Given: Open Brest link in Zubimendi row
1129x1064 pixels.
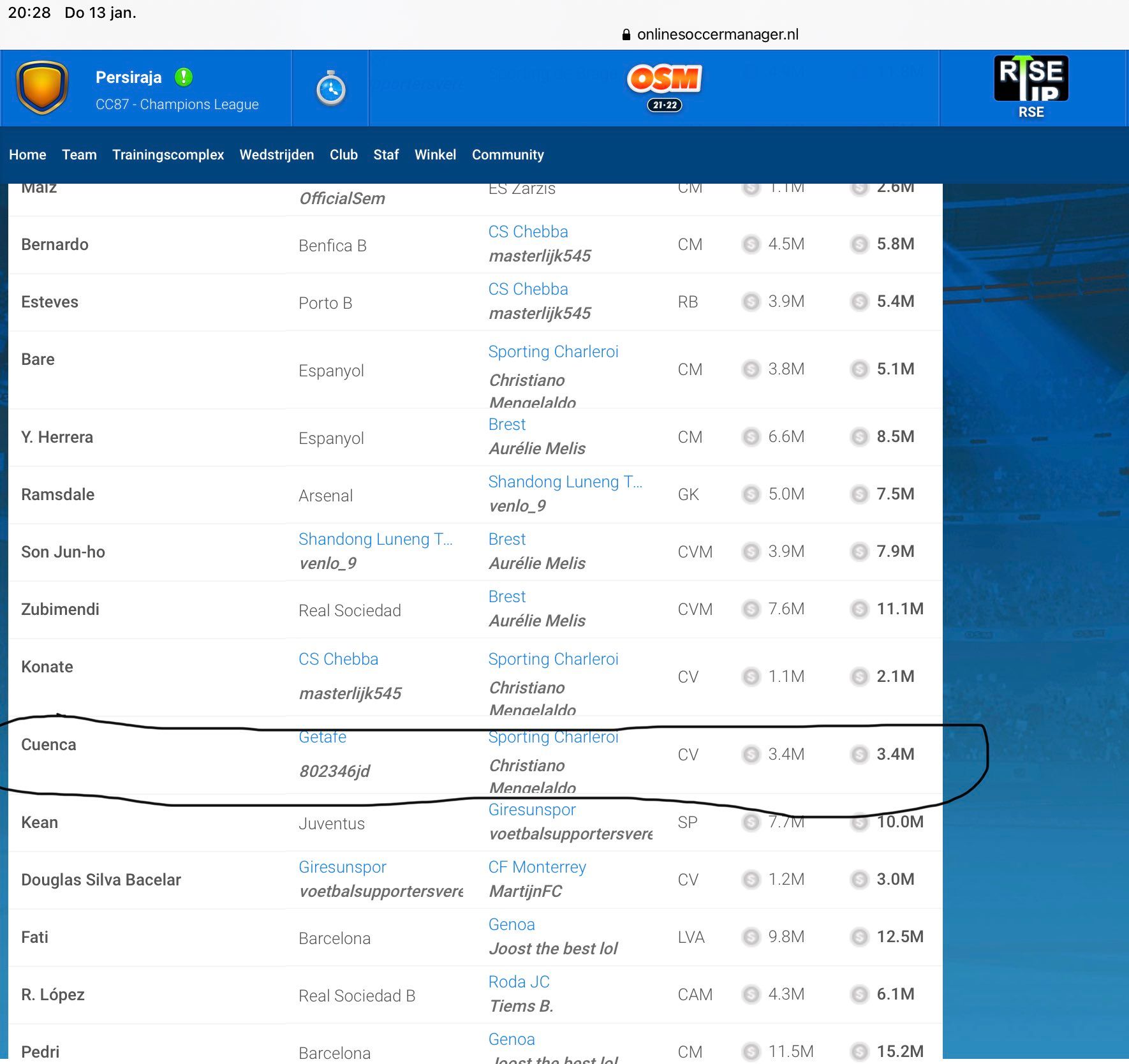Looking at the screenshot, I should [x=507, y=596].
